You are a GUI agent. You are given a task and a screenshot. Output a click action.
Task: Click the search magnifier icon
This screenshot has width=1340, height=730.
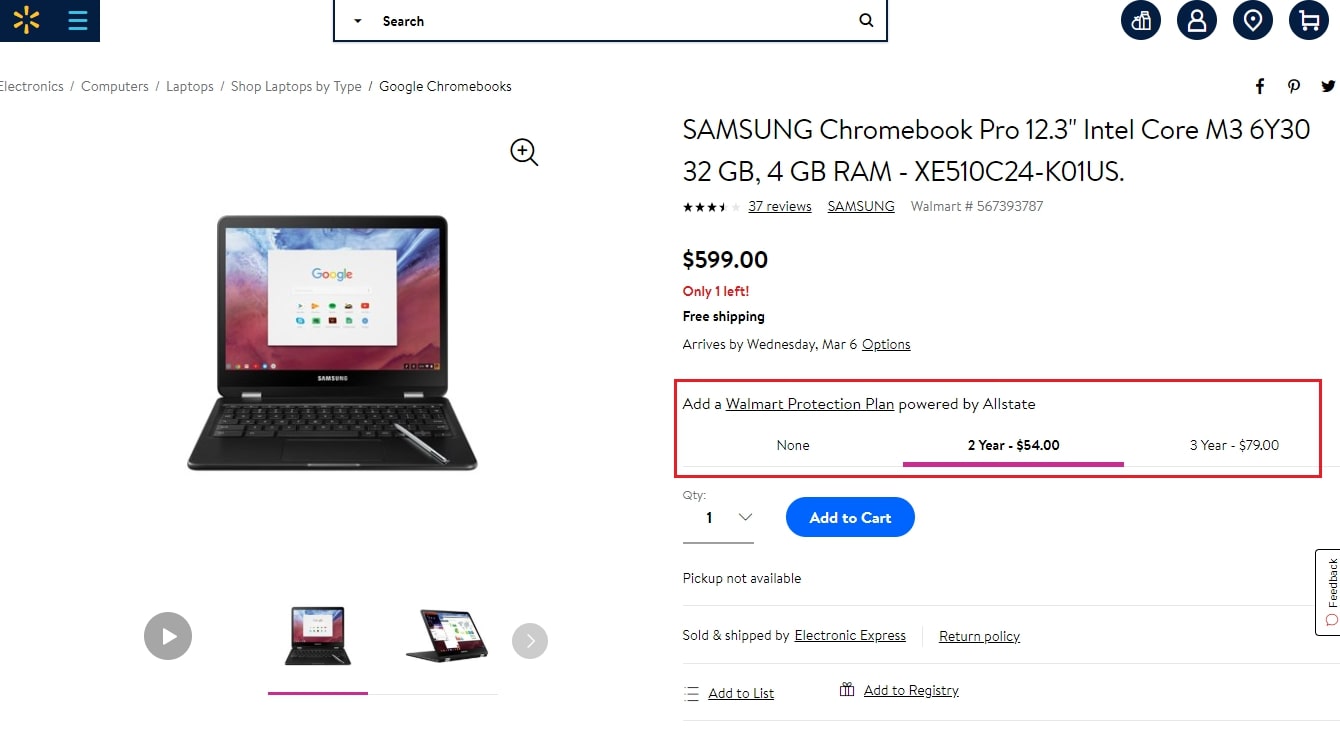pyautogui.click(x=866, y=21)
